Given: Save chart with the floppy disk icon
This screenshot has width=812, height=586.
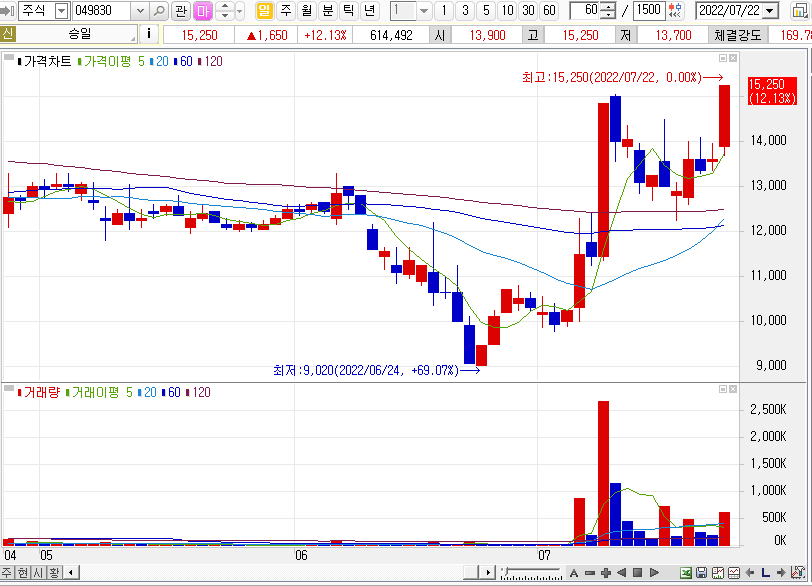Looking at the screenshot, I should [702, 573].
